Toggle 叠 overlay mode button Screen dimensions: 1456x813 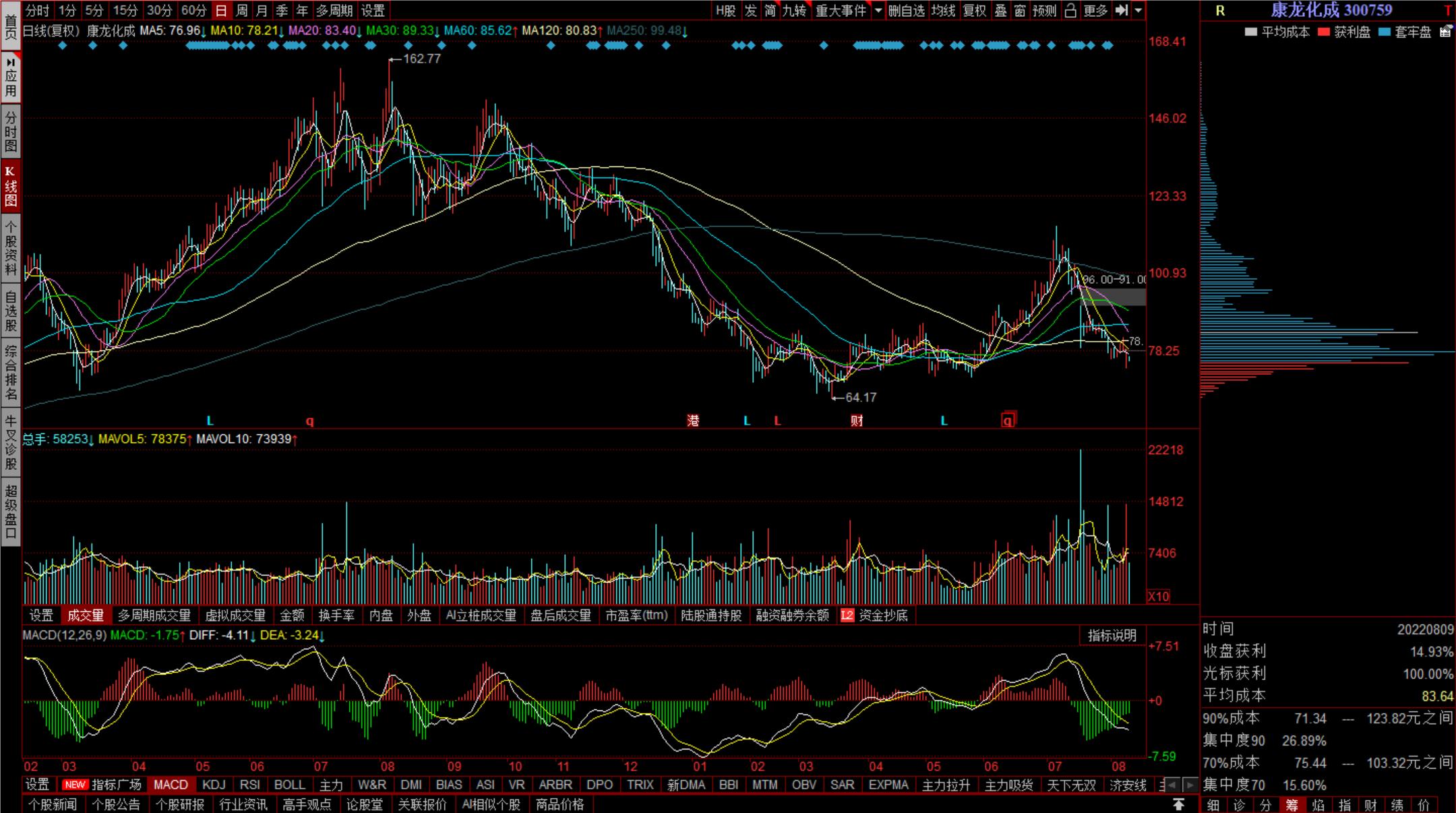(1000, 10)
